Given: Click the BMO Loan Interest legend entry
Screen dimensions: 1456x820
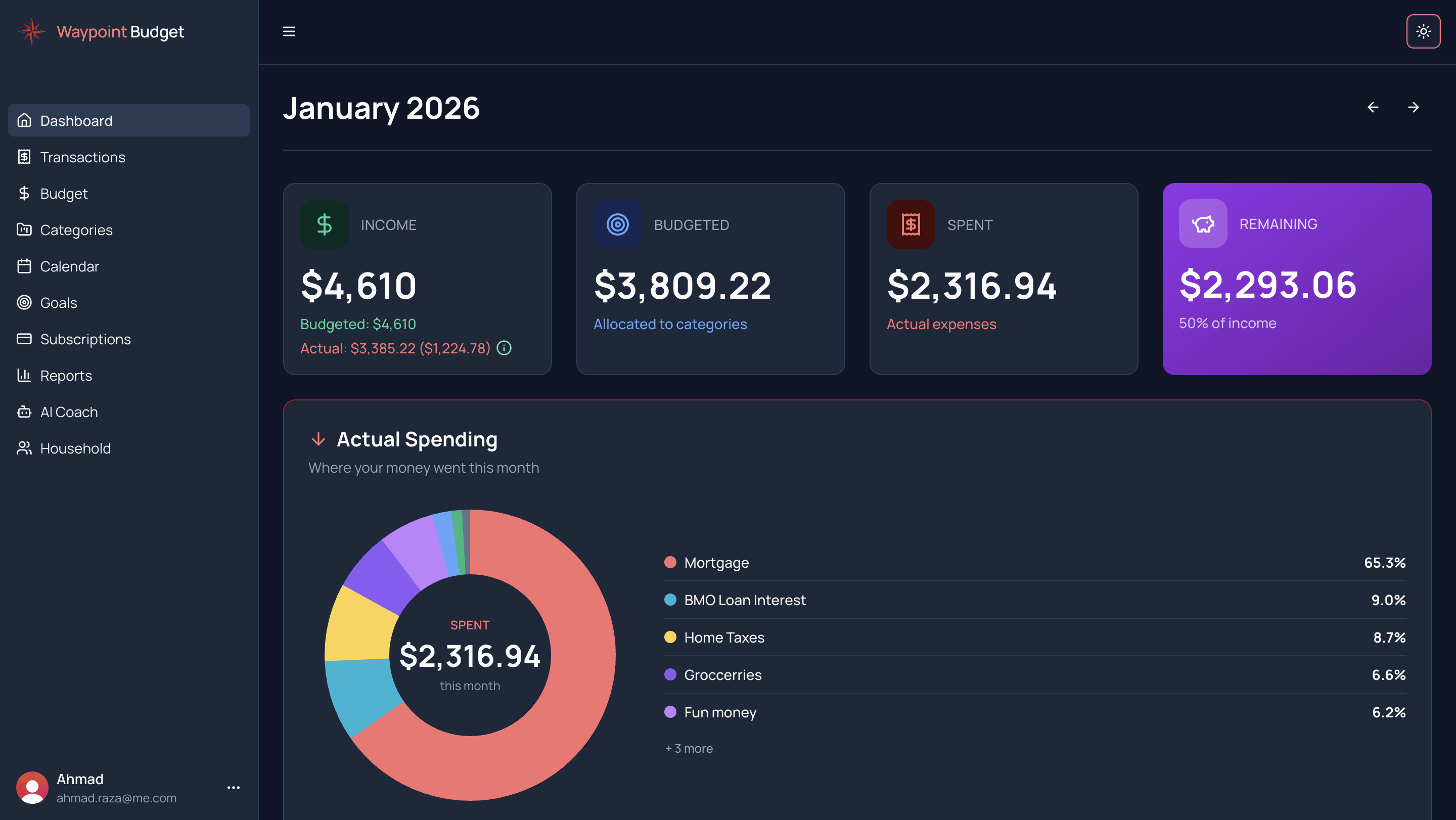Looking at the screenshot, I should pos(745,600).
